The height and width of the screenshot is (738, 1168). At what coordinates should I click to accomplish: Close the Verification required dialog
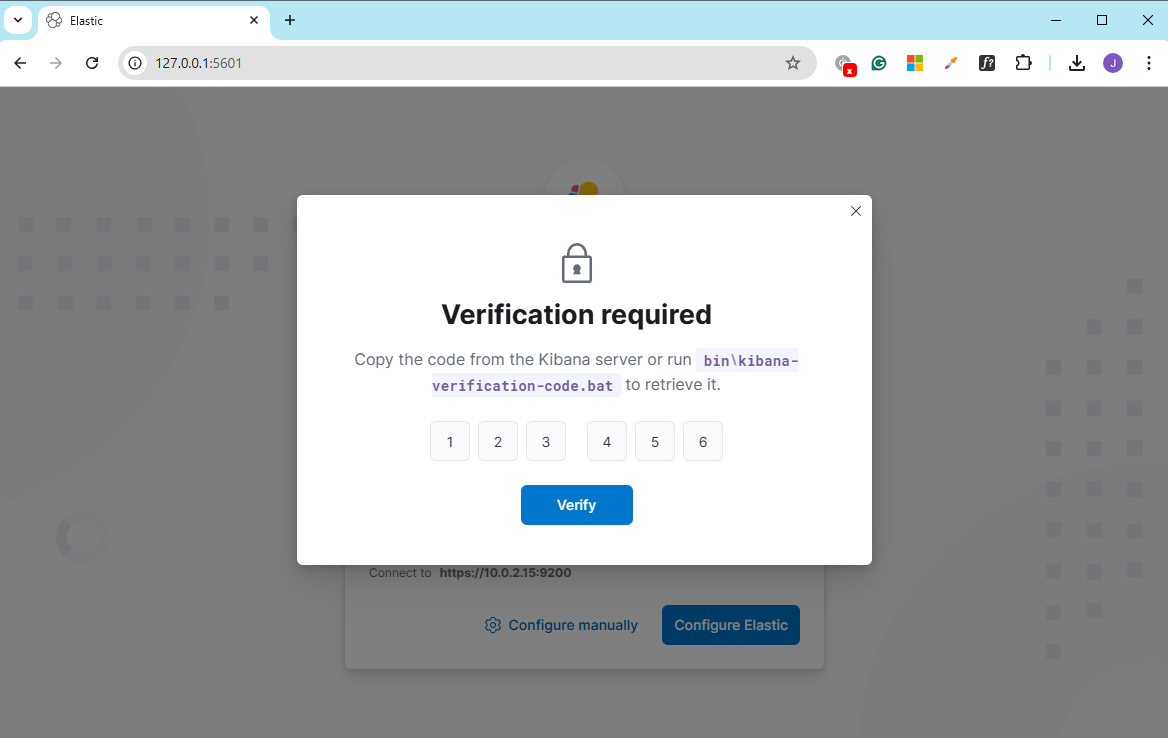tap(856, 211)
